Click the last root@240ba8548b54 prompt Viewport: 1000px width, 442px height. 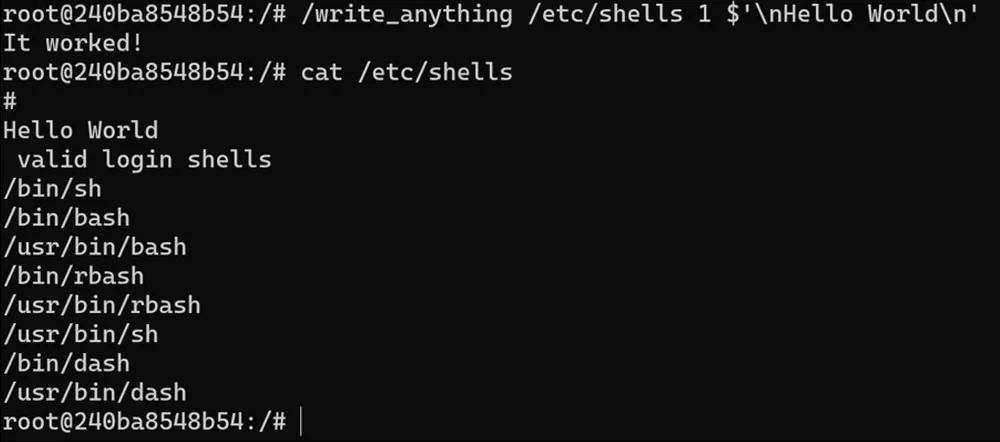145,422
